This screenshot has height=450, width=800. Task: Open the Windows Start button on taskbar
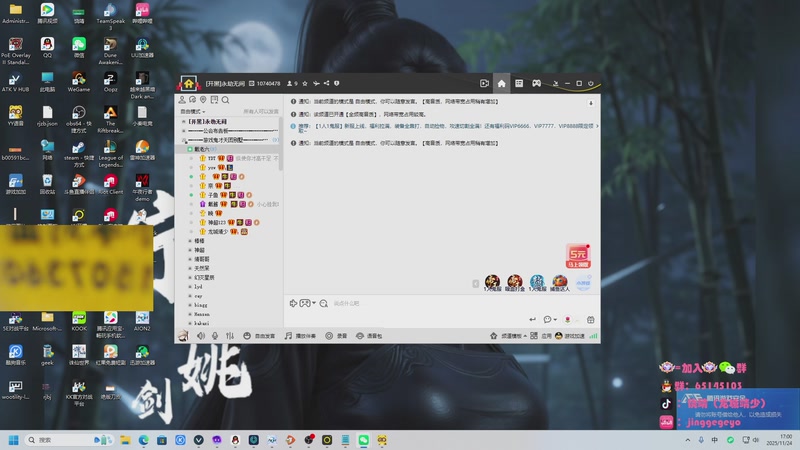click(x=14, y=440)
